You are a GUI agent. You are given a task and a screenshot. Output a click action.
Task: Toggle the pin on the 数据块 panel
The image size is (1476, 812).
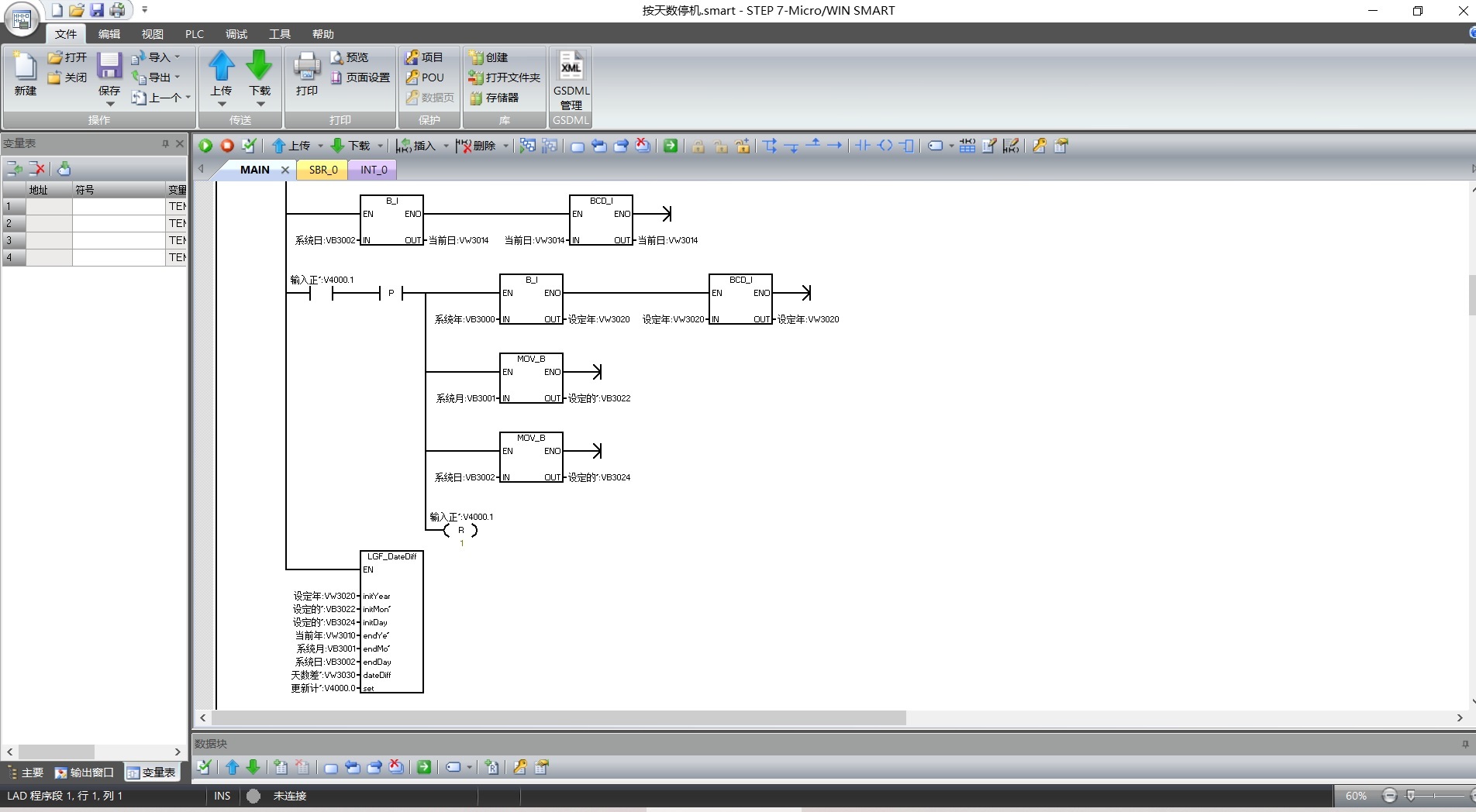(x=1465, y=744)
